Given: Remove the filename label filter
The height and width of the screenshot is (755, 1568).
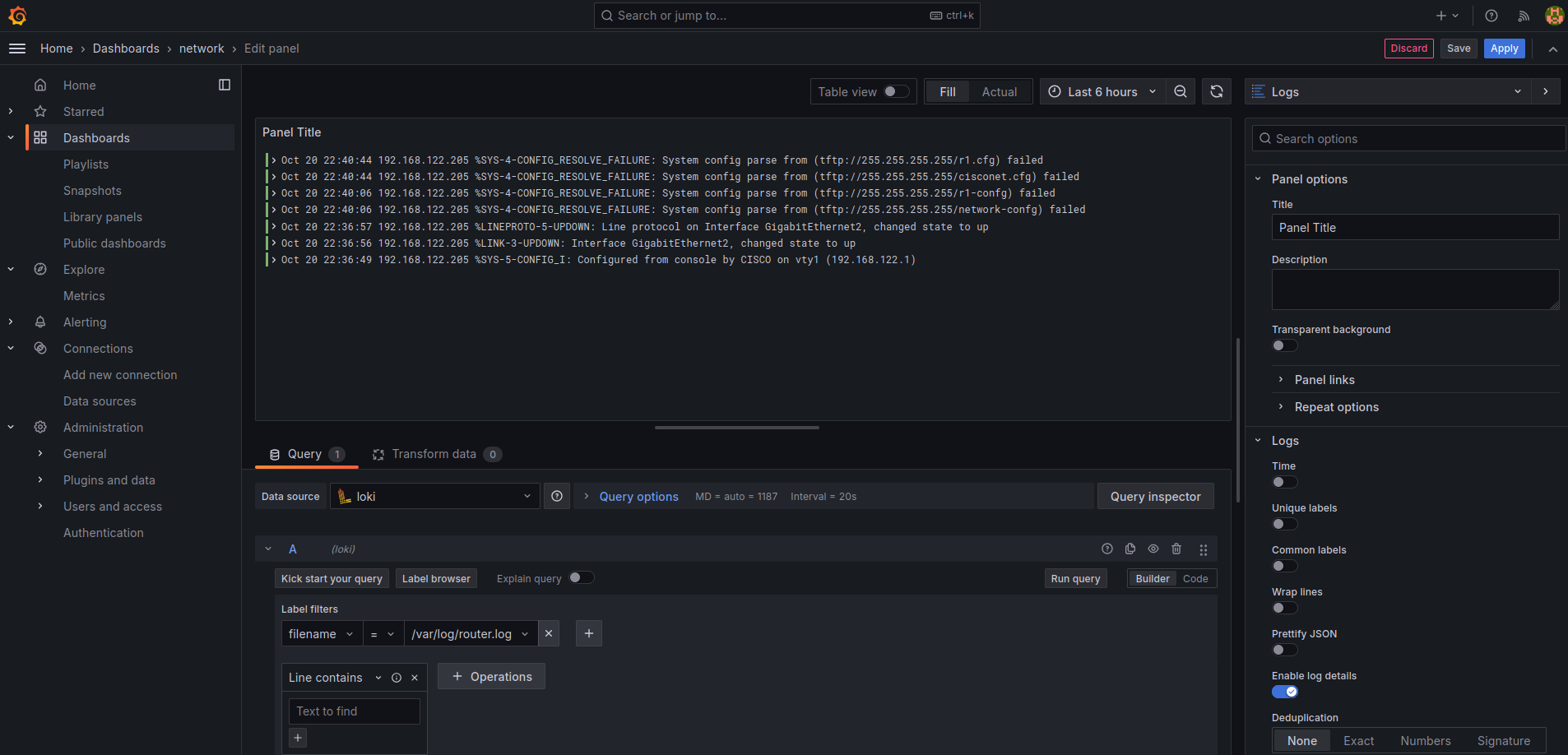Looking at the screenshot, I should pos(549,633).
